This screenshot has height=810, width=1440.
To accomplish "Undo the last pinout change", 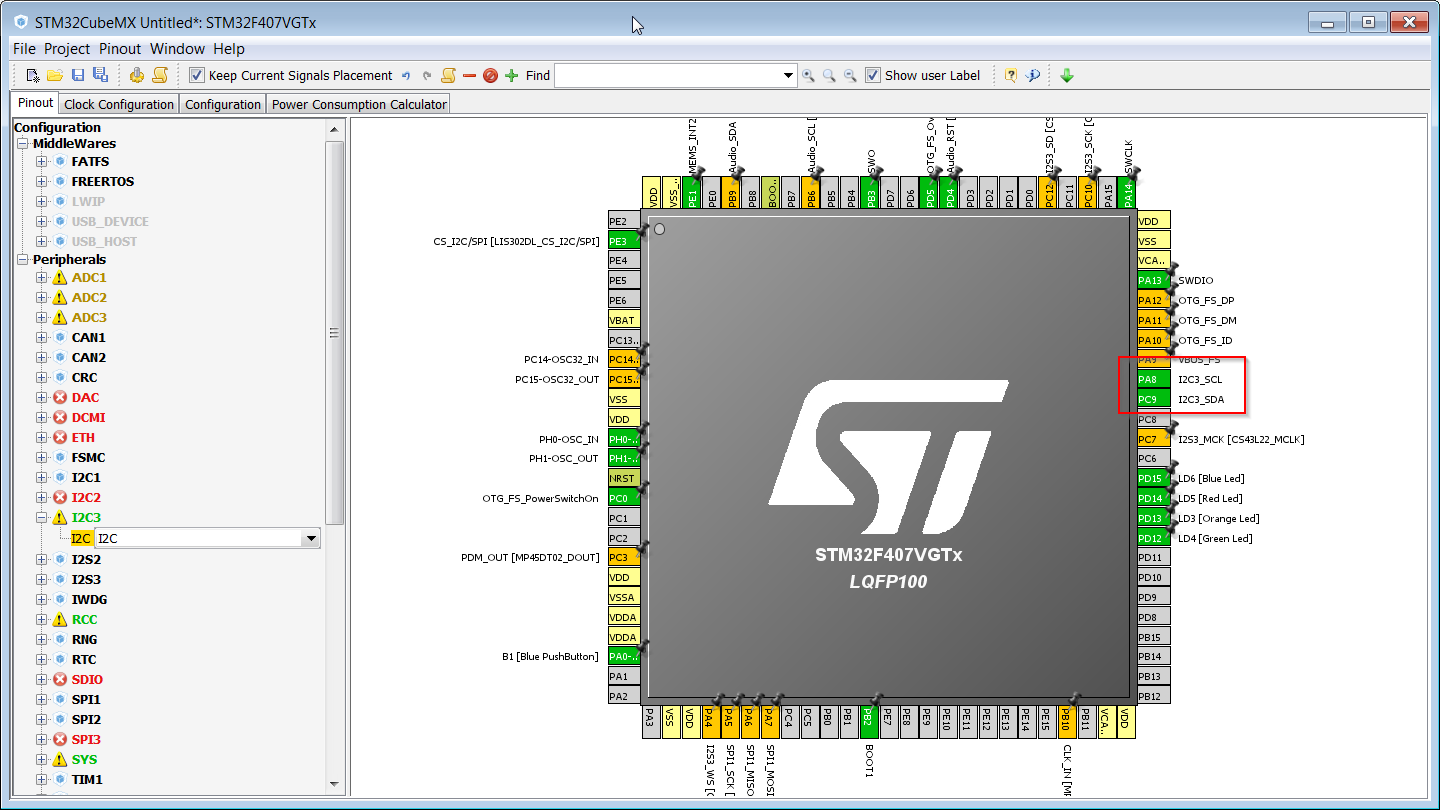I will 406,74.
